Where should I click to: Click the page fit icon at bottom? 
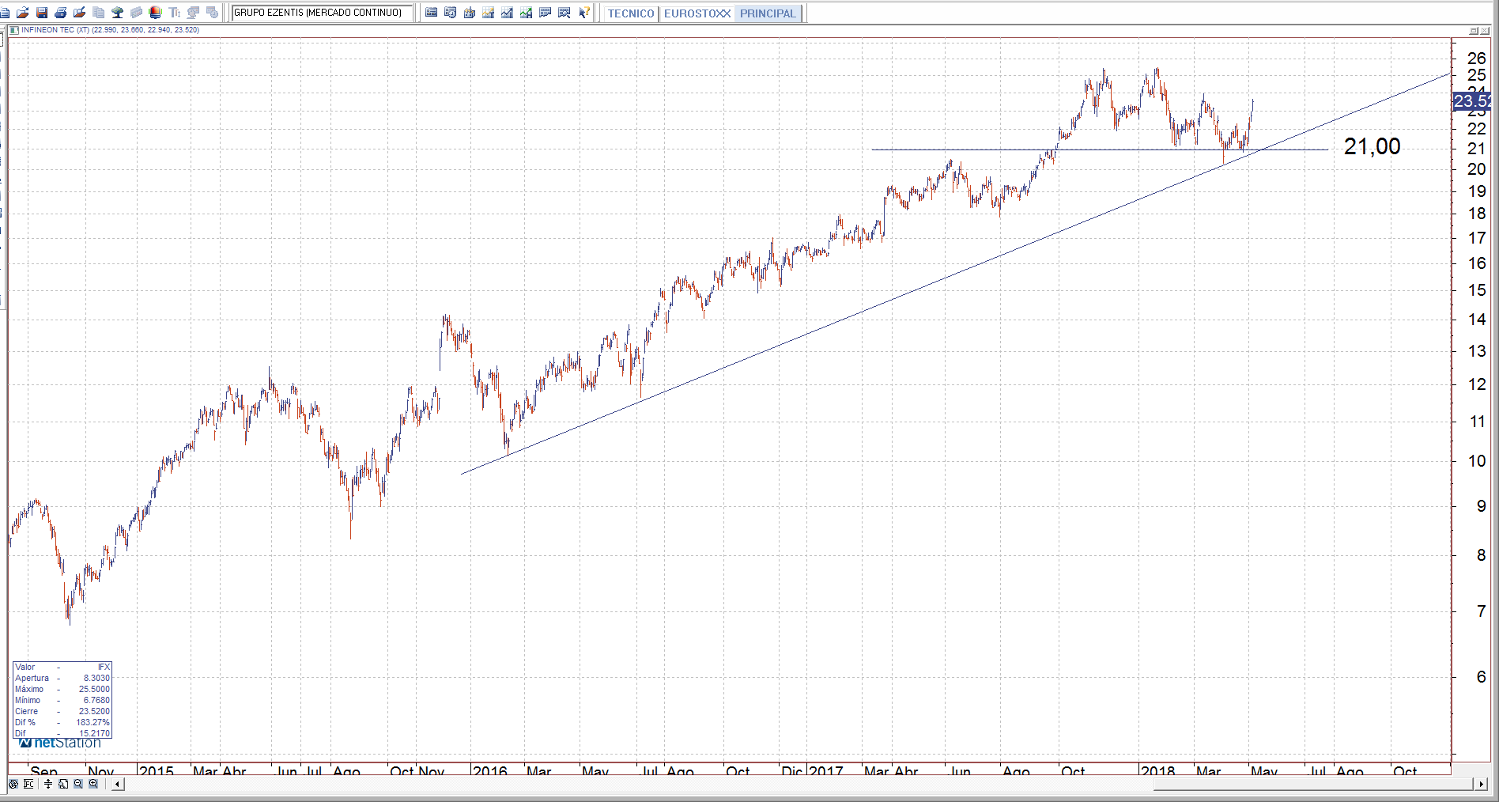pyautogui.click(x=62, y=784)
